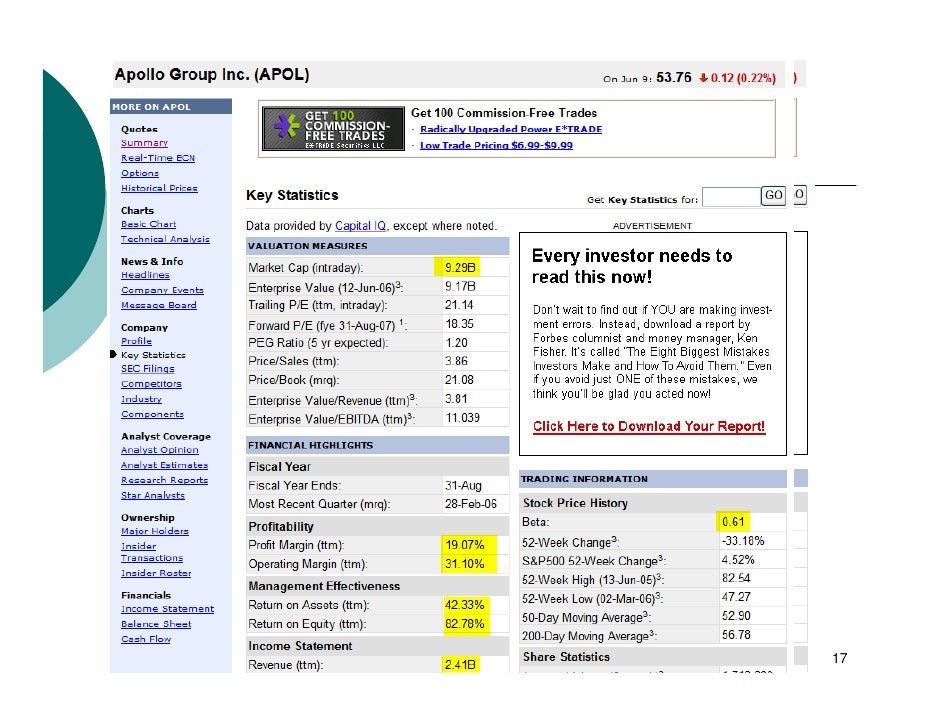This screenshot has height=728, width=942.
Task: Select Operating Margin value 31.10%
Action: pyautogui.click(x=465, y=564)
